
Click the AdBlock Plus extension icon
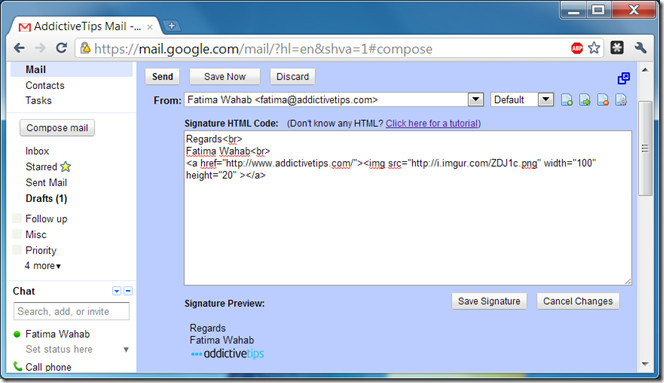pos(577,48)
